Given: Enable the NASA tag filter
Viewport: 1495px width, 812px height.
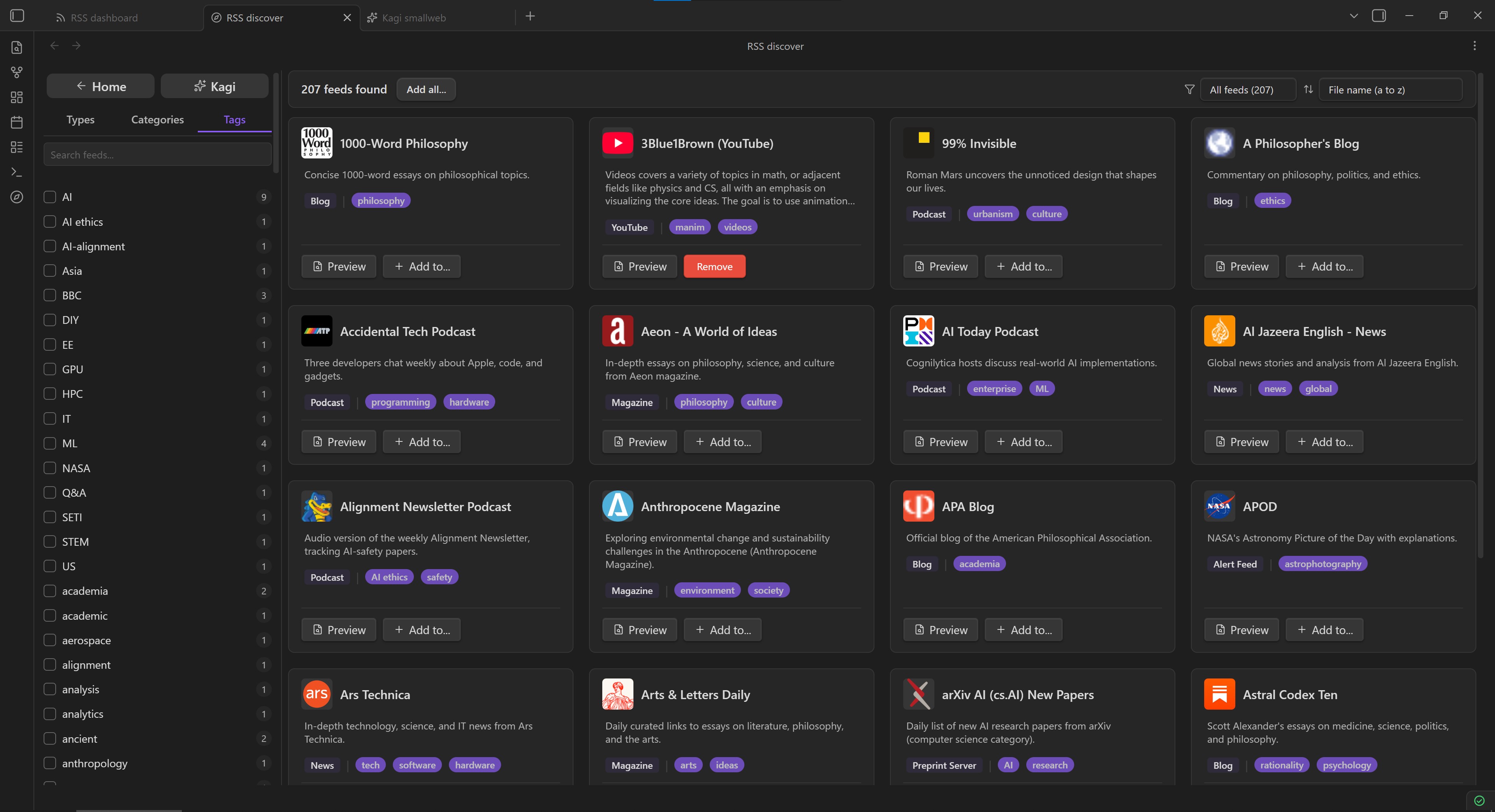Looking at the screenshot, I should pyautogui.click(x=50, y=468).
